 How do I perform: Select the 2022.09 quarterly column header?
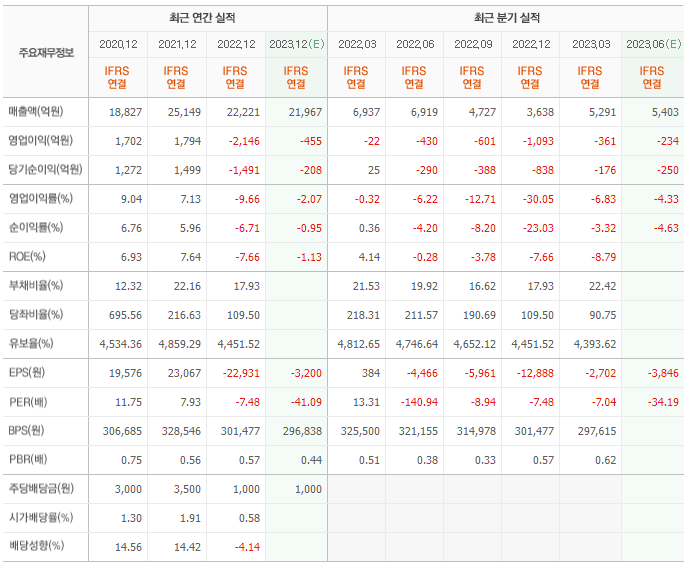[473, 44]
